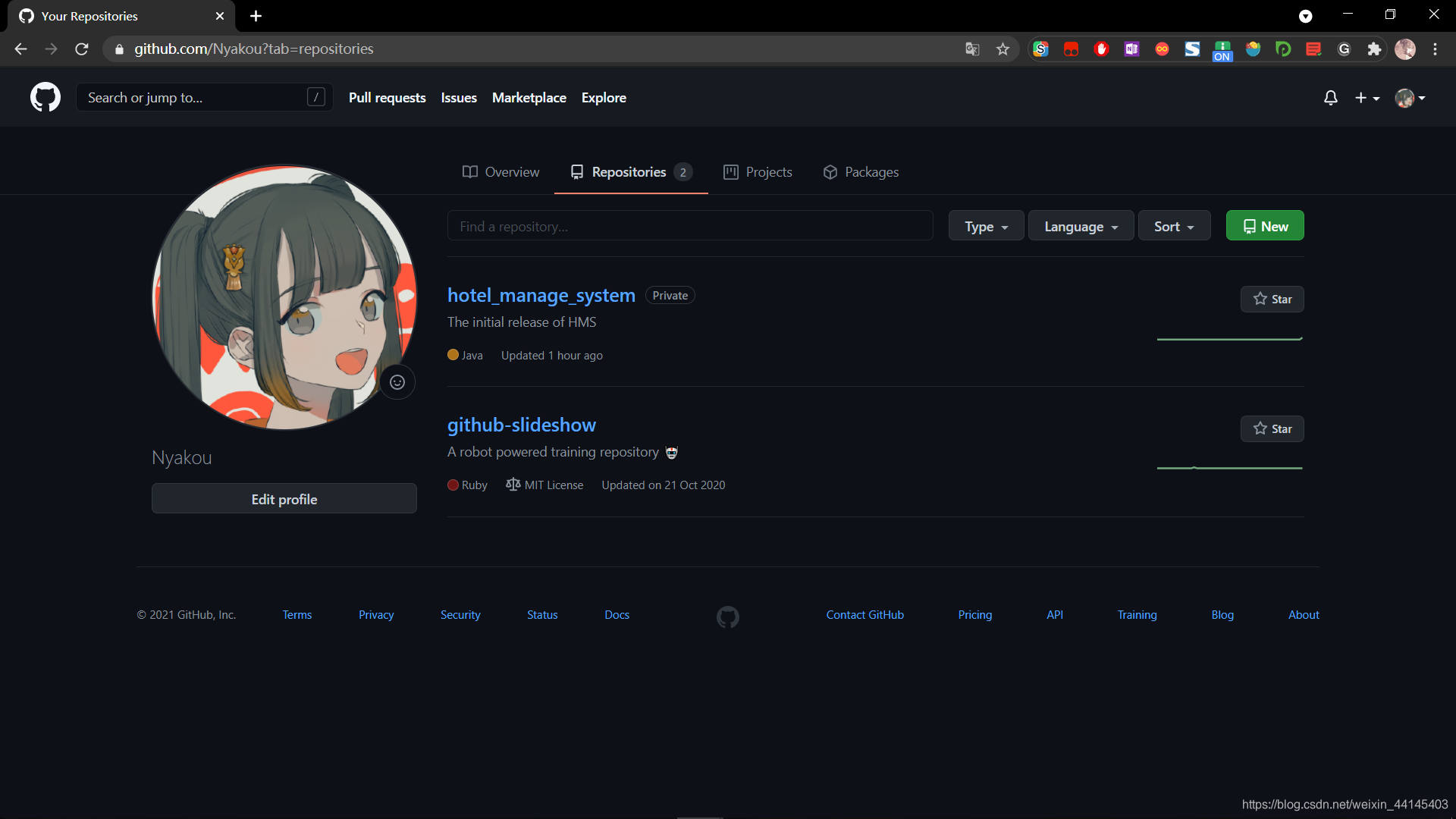
Task: Click the footer GitHub logo
Action: 727,617
